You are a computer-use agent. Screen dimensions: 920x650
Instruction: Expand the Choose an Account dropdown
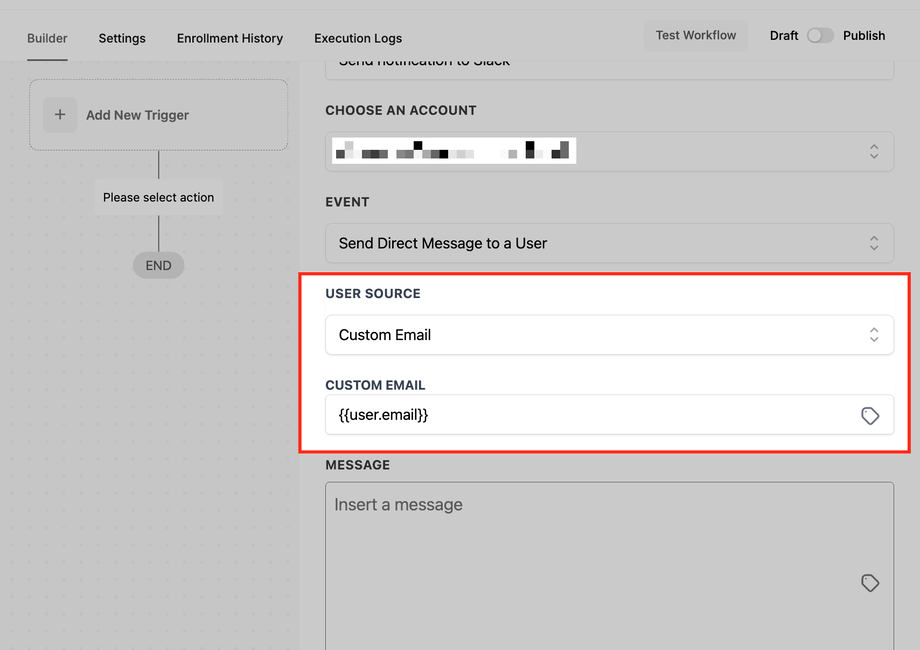coord(609,151)
